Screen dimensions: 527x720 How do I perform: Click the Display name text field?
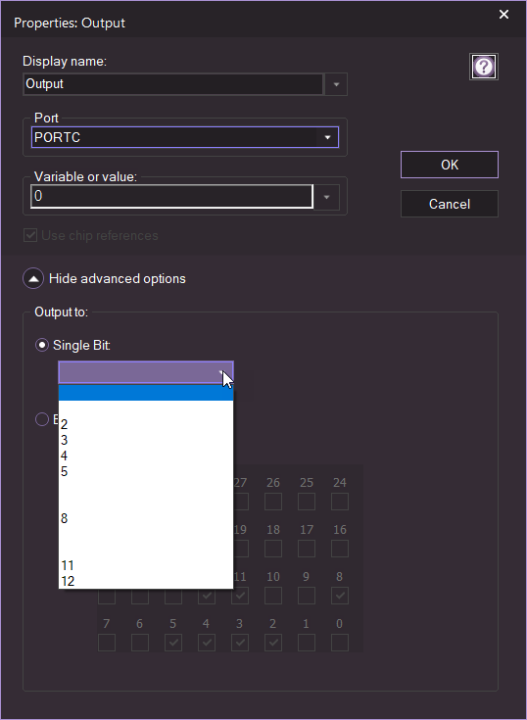click(x=173, y=84)
